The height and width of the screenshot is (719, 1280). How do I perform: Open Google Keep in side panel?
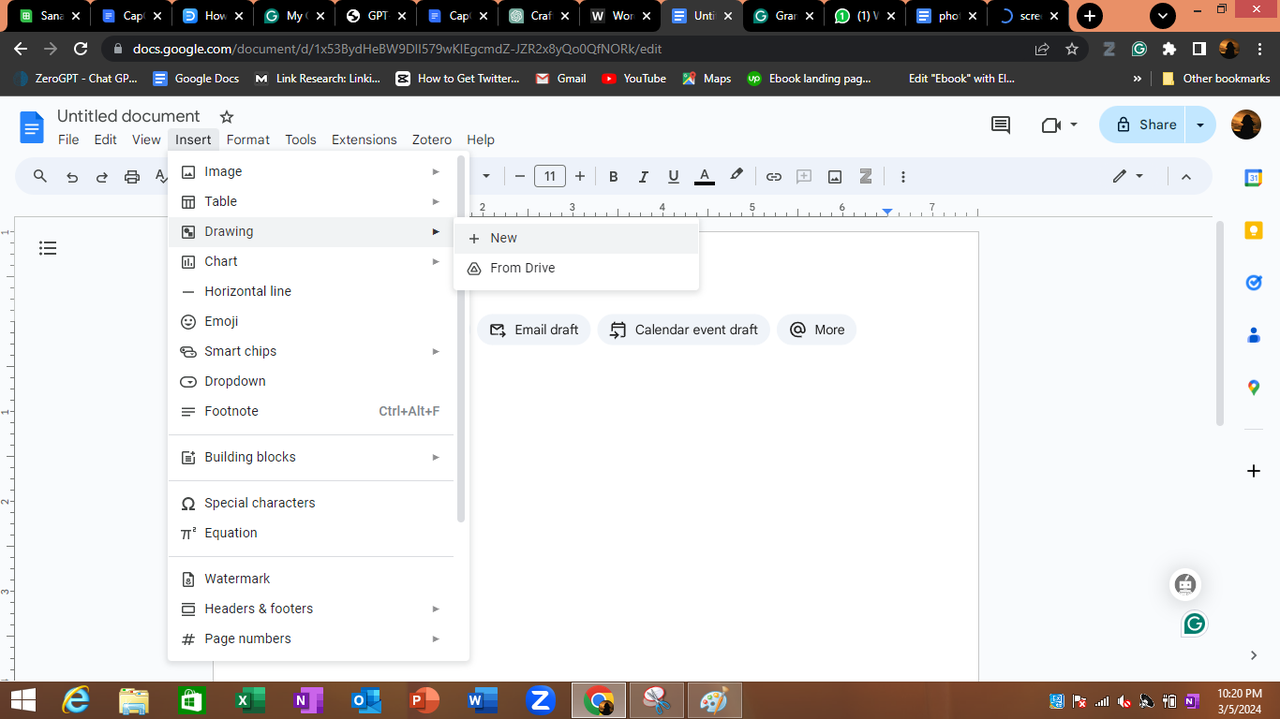(1254, 230)
